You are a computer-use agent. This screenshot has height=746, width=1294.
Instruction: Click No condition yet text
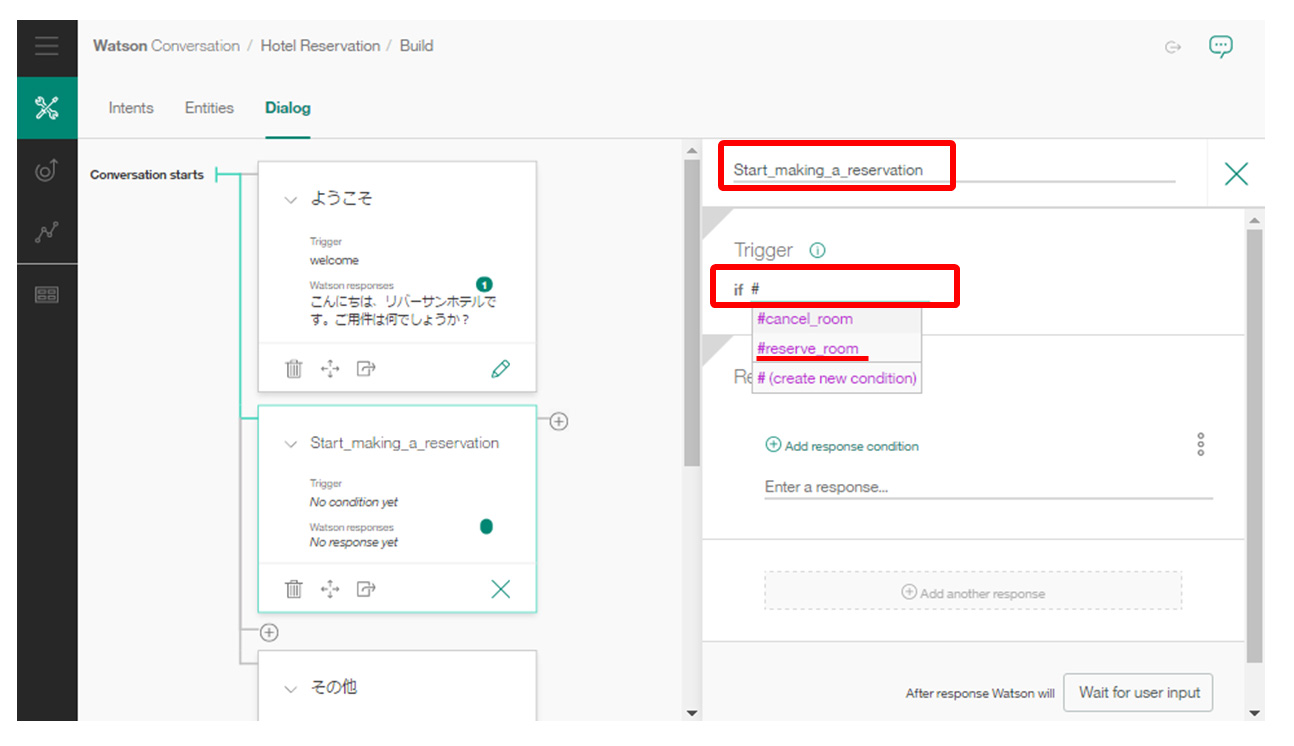click(x=353, y=502)
